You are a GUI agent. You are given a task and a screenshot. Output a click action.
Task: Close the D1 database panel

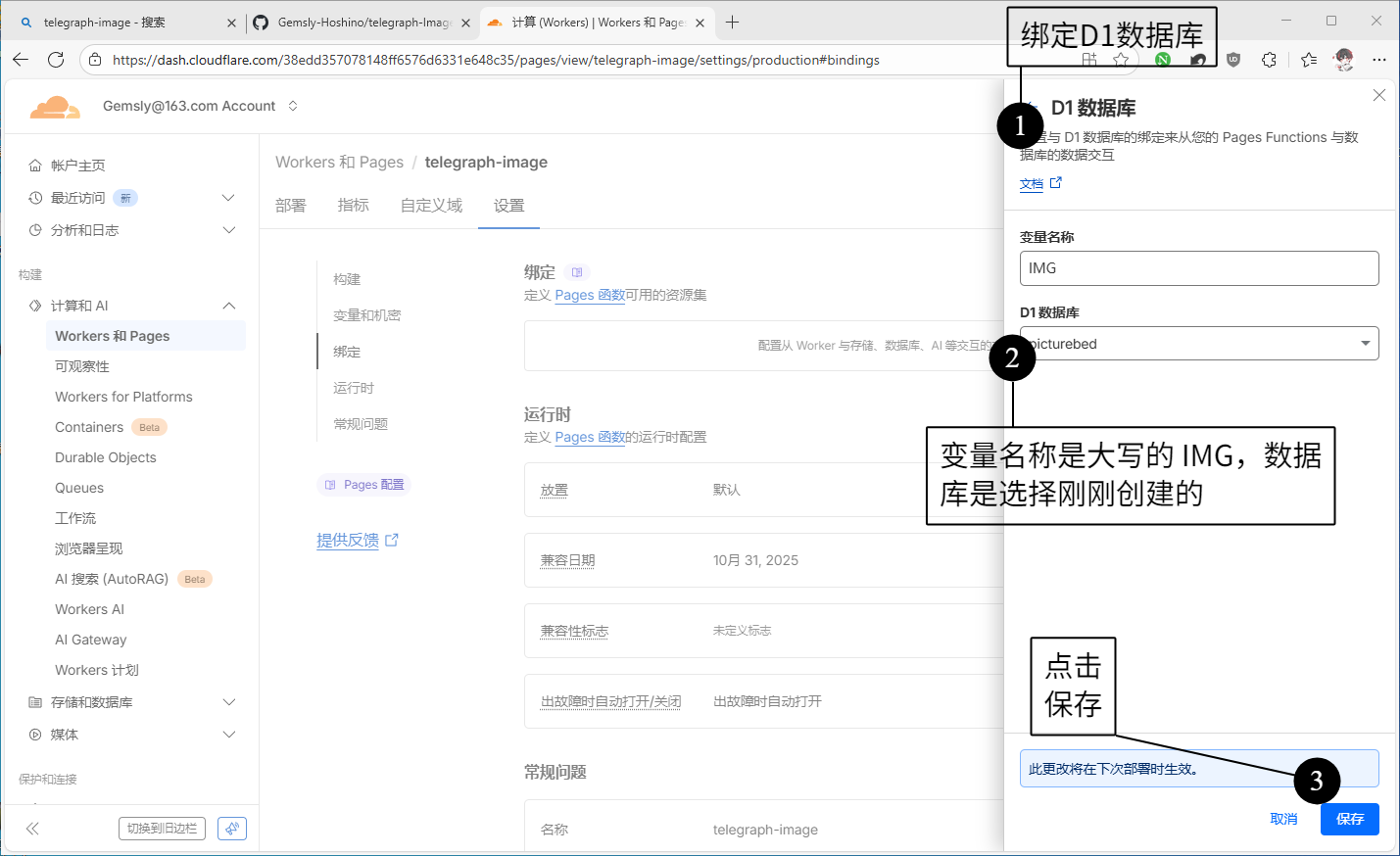1378,95
